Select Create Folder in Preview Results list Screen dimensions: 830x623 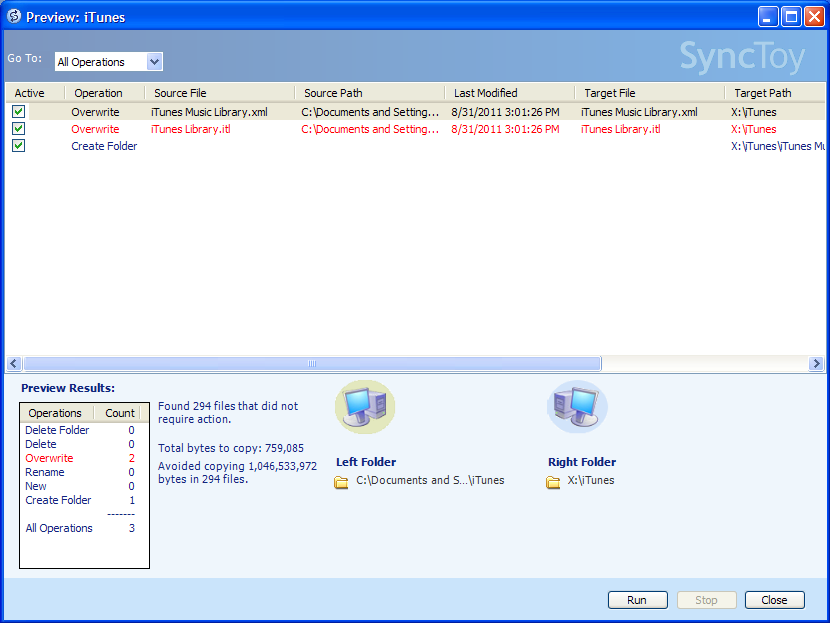(x=58, y=500)
